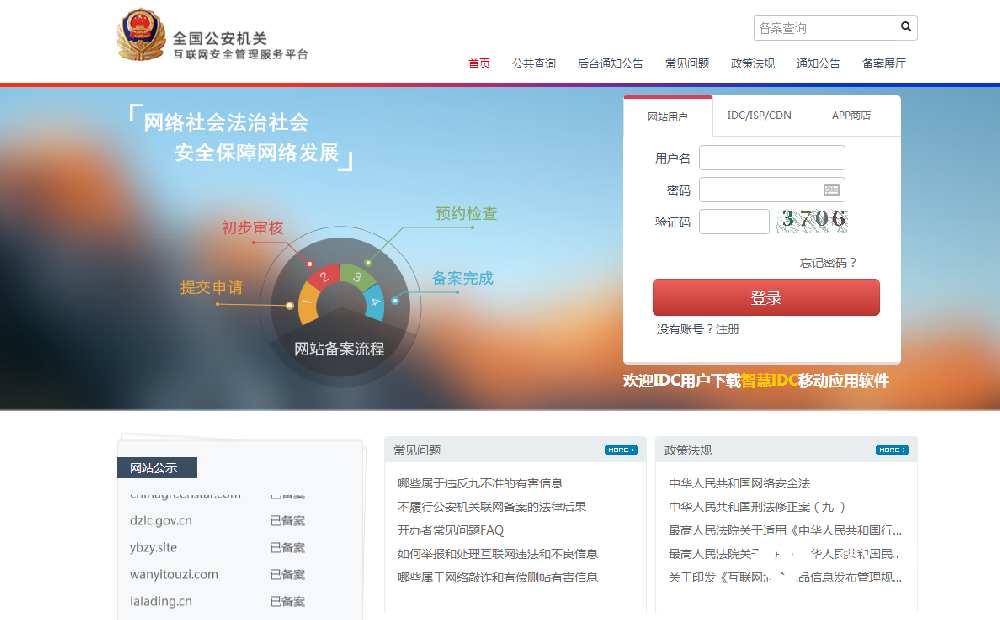Focus the 用户名 input field

[772, 158]
